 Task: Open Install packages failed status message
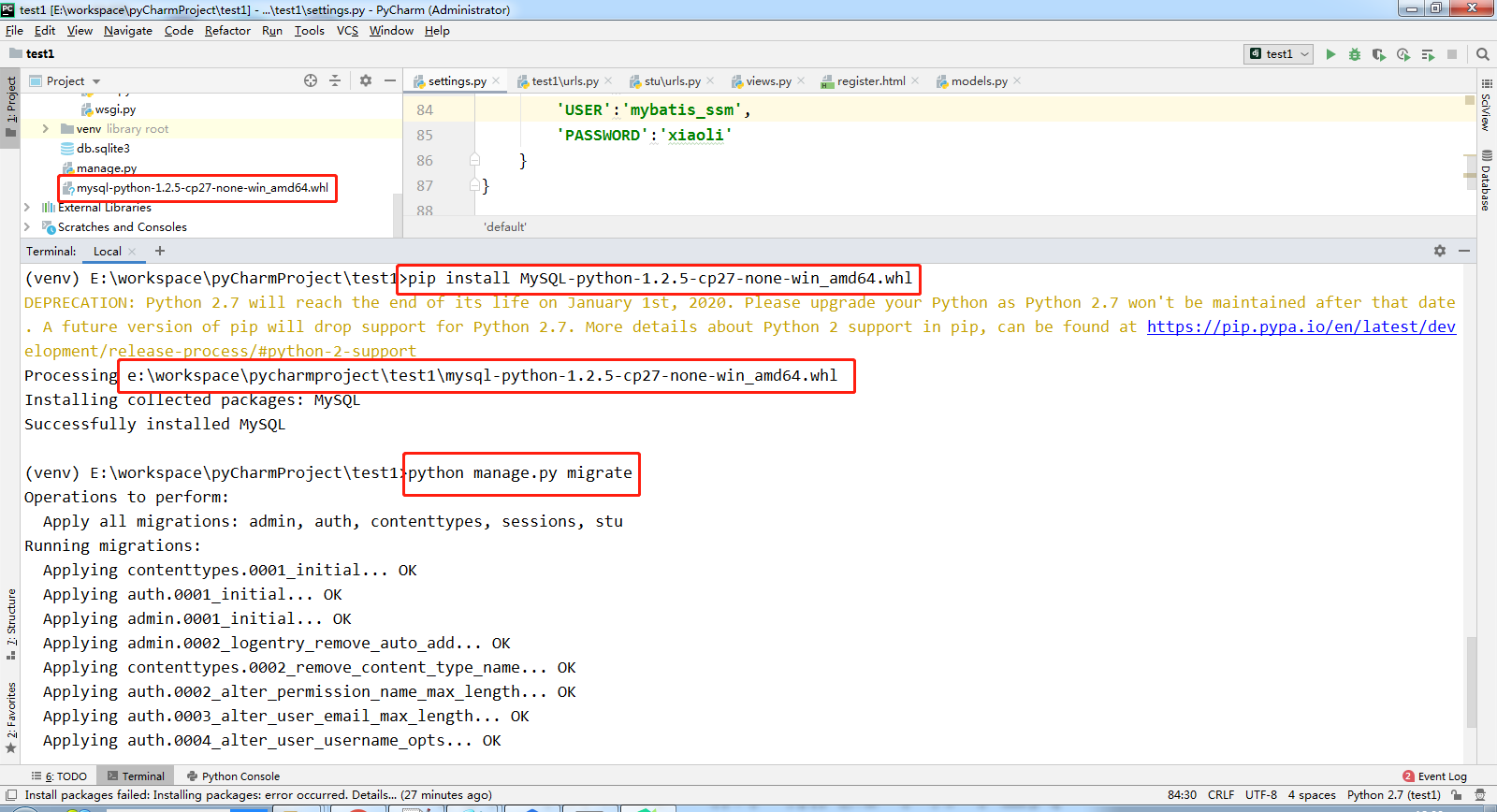point(258,795)
